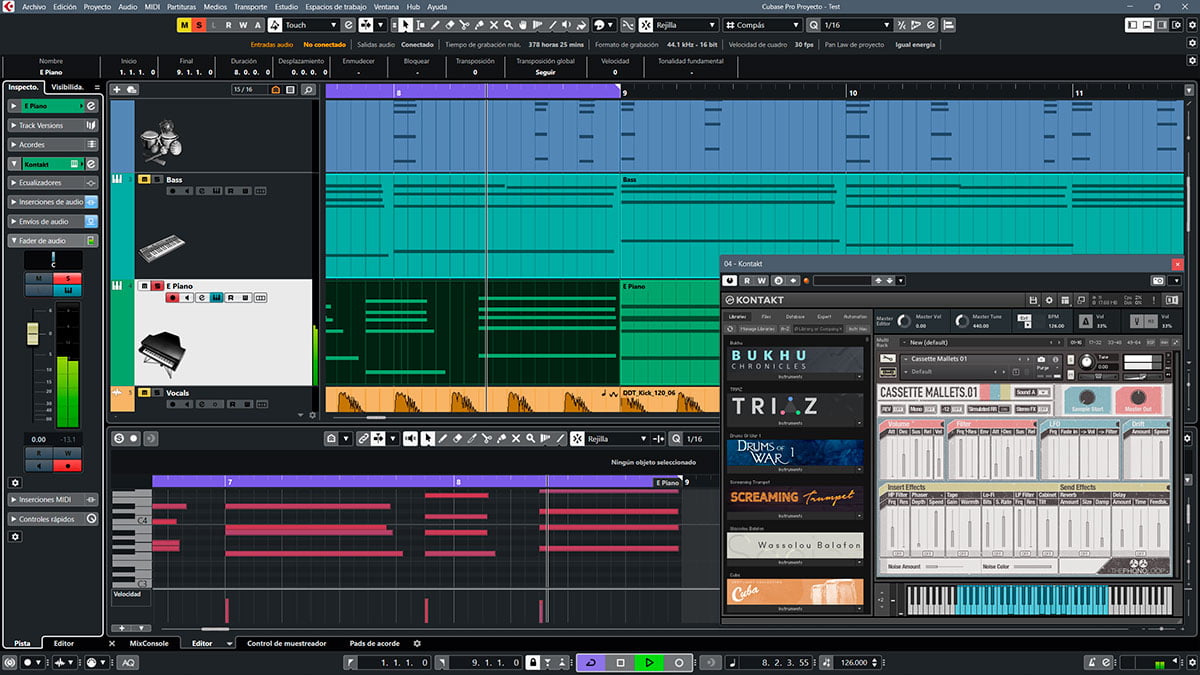Image resolution: width=1200 pixels, height=675 pixels.
Task: Click Kontakt Files browser tab
Action: (765, 316)
